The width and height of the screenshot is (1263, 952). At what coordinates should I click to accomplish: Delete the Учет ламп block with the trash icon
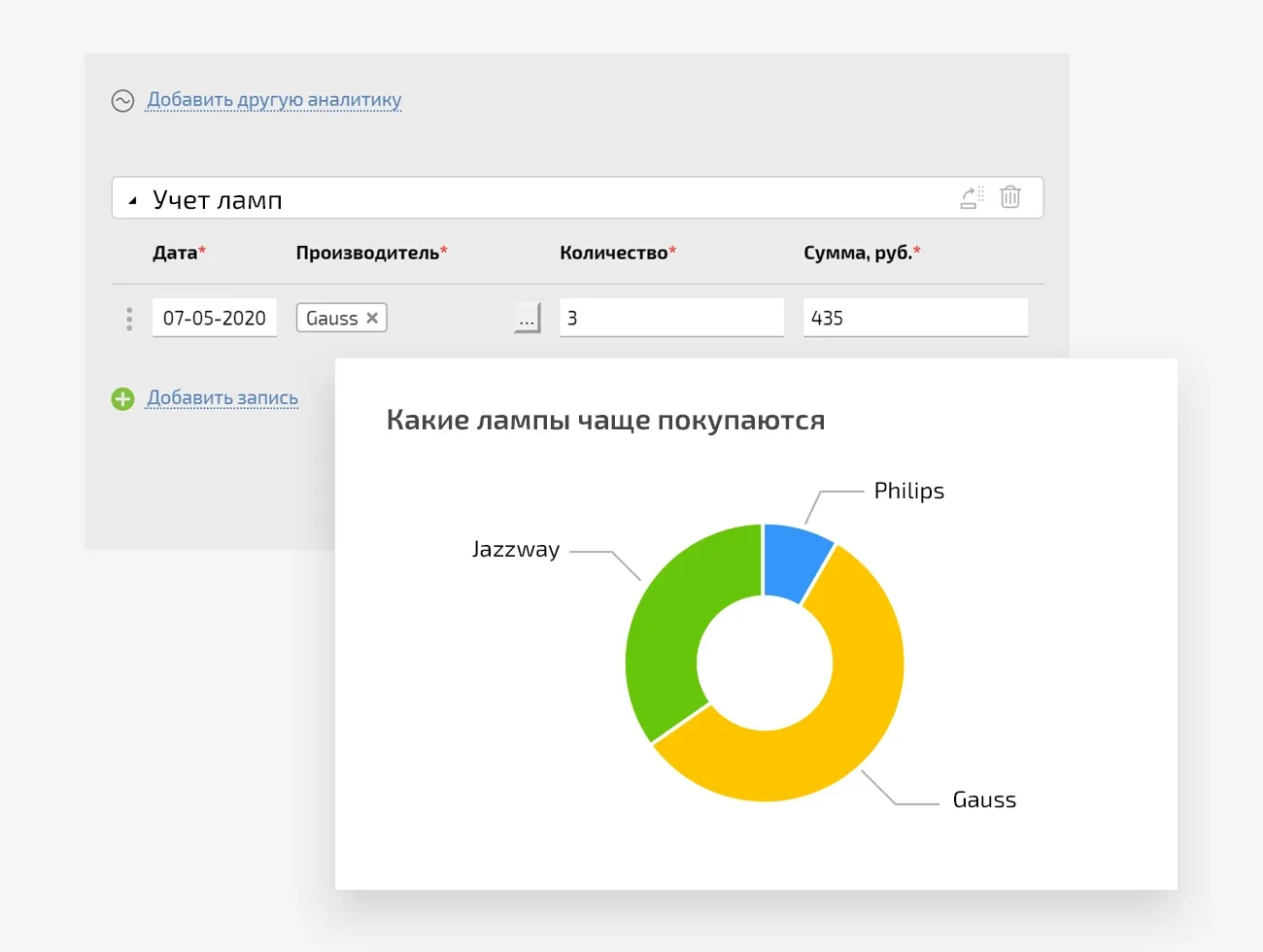pyautogui.click(x=1010, y=197)
